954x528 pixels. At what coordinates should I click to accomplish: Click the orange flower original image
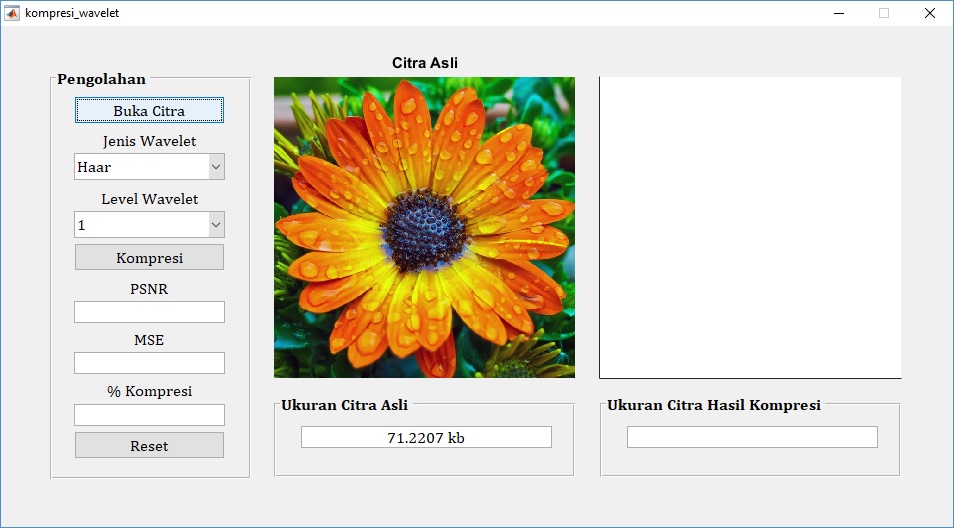(x=424, y=228)
